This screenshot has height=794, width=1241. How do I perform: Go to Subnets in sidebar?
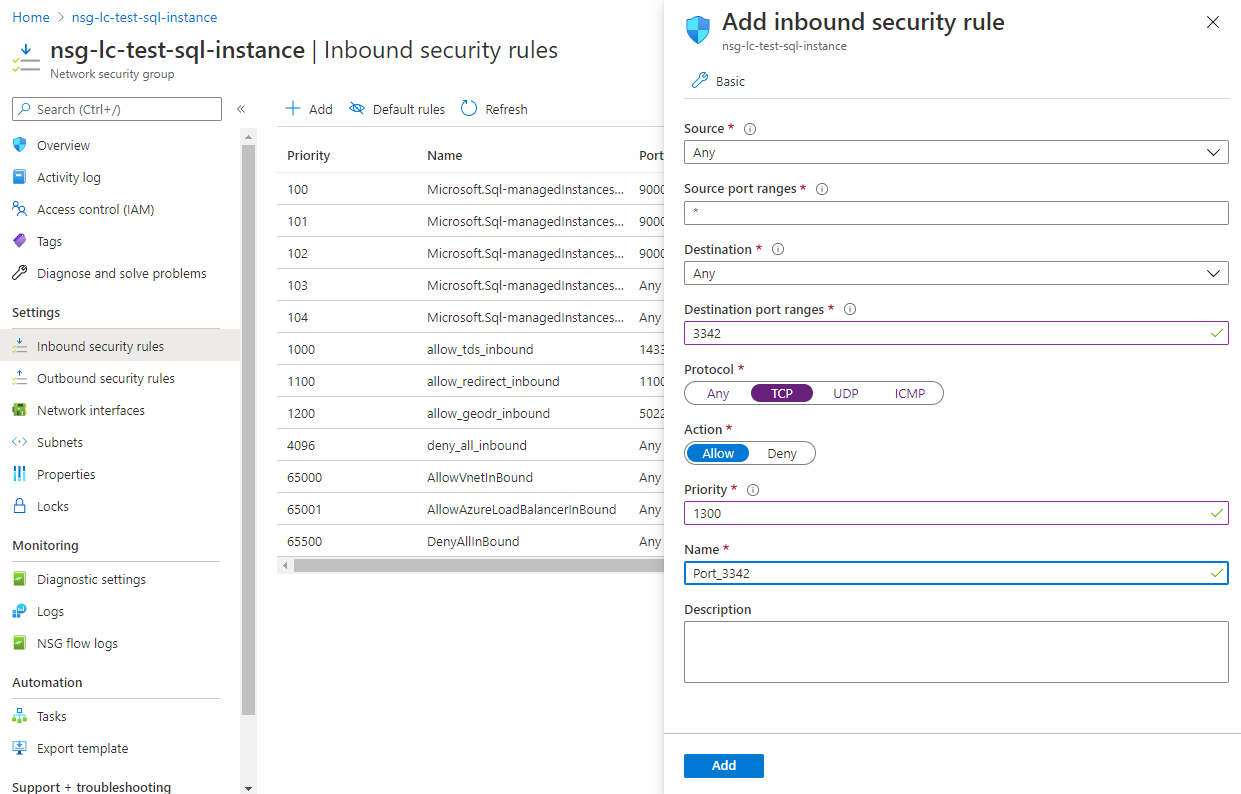60,442
